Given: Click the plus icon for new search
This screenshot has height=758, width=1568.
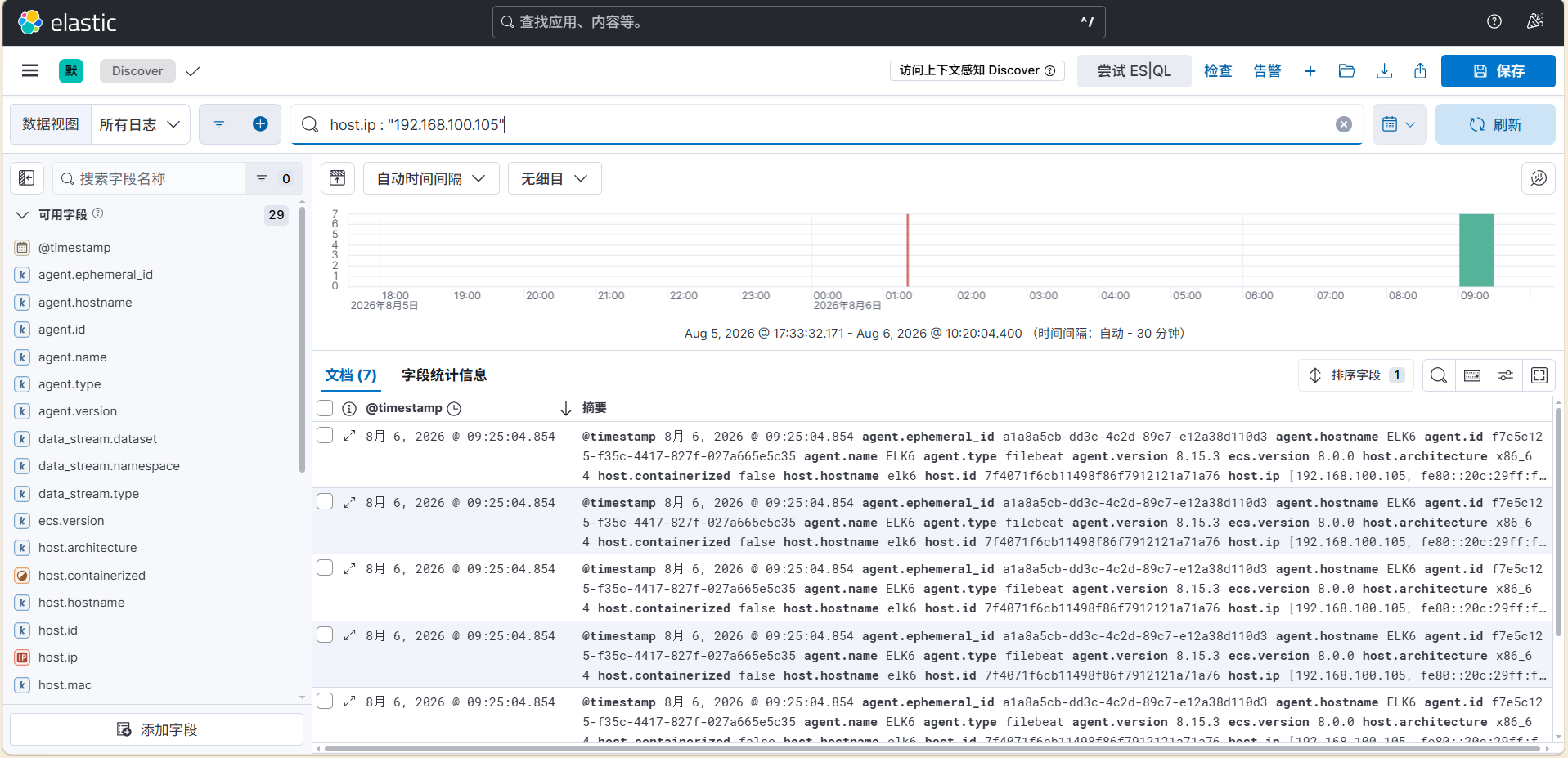Looking at the screenshot, I should pyautogui.click(x=1310, y=71).
